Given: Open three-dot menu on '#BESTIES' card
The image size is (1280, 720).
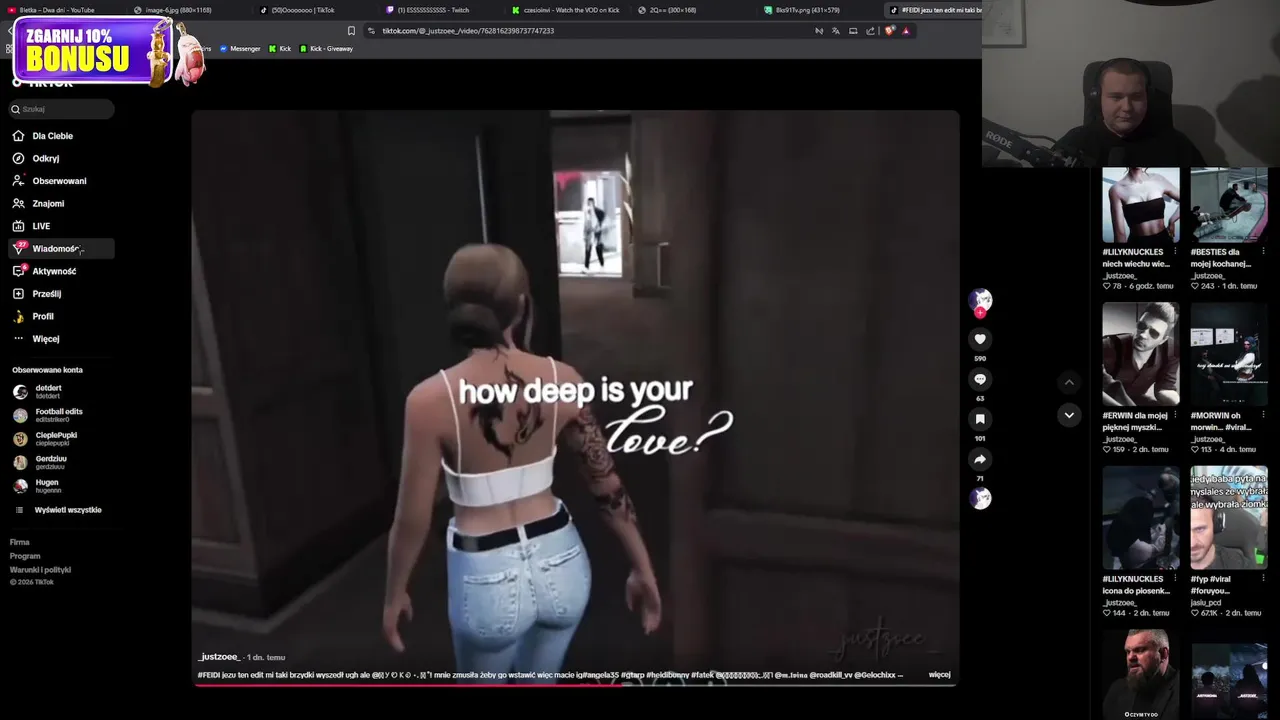Looking at the screenshot, I should pyautogui.click(x=1264, y=252).
